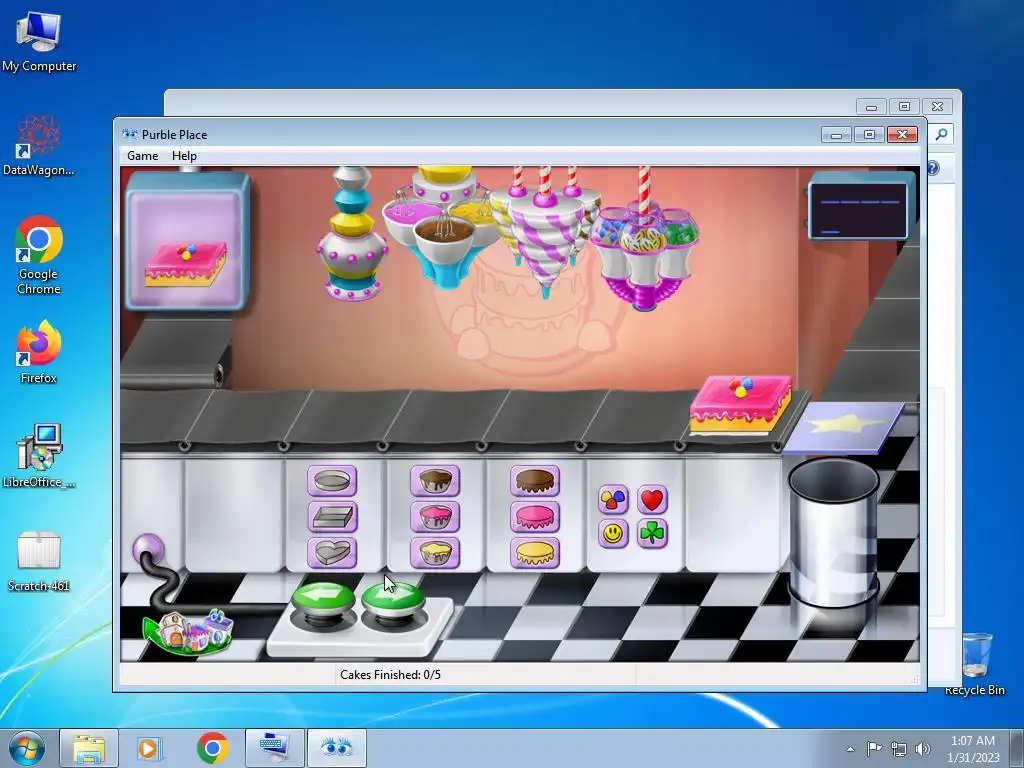Viewport: 1024px width, 768px height.
Task: Apply yellow icing
Action: pos(535,552)
